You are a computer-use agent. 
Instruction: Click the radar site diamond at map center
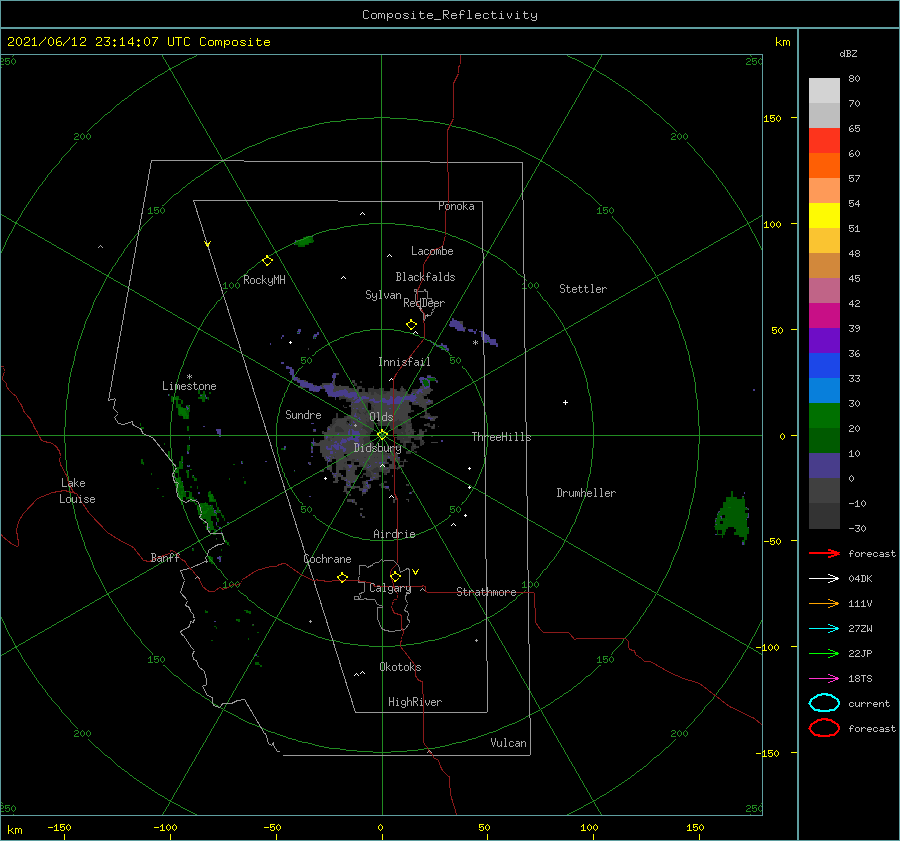point(382,435)
